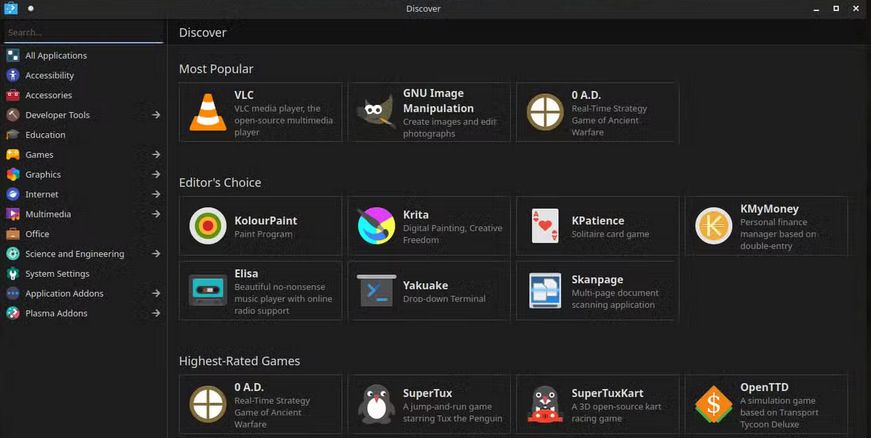The width and height of the screenshot is (871, 438).
Task: Click the Accessories toolbox icon
Action: [x=13, y=95]
